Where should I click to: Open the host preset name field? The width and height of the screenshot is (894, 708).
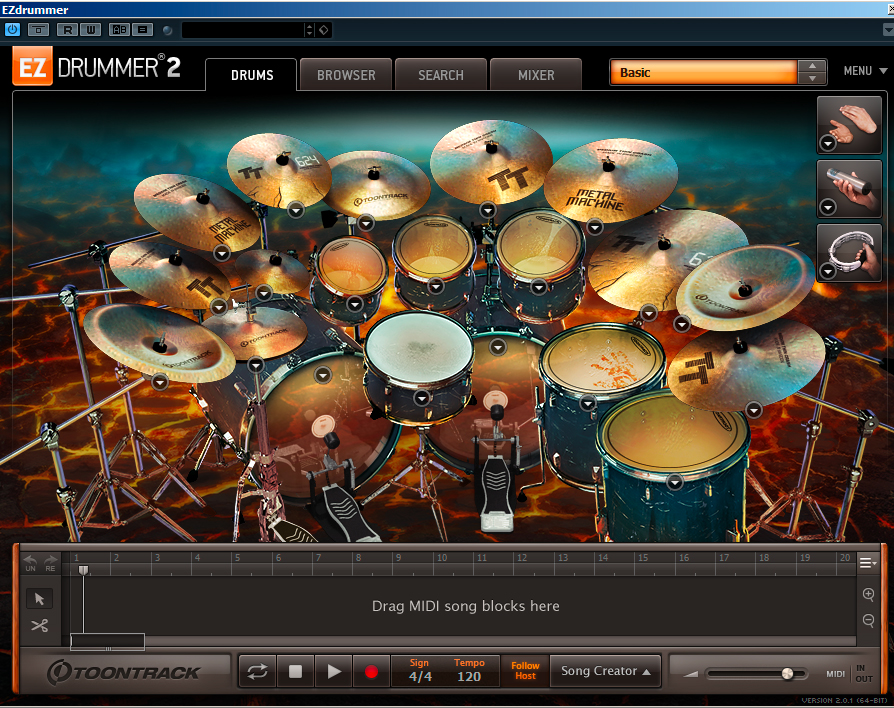[243, 30]
